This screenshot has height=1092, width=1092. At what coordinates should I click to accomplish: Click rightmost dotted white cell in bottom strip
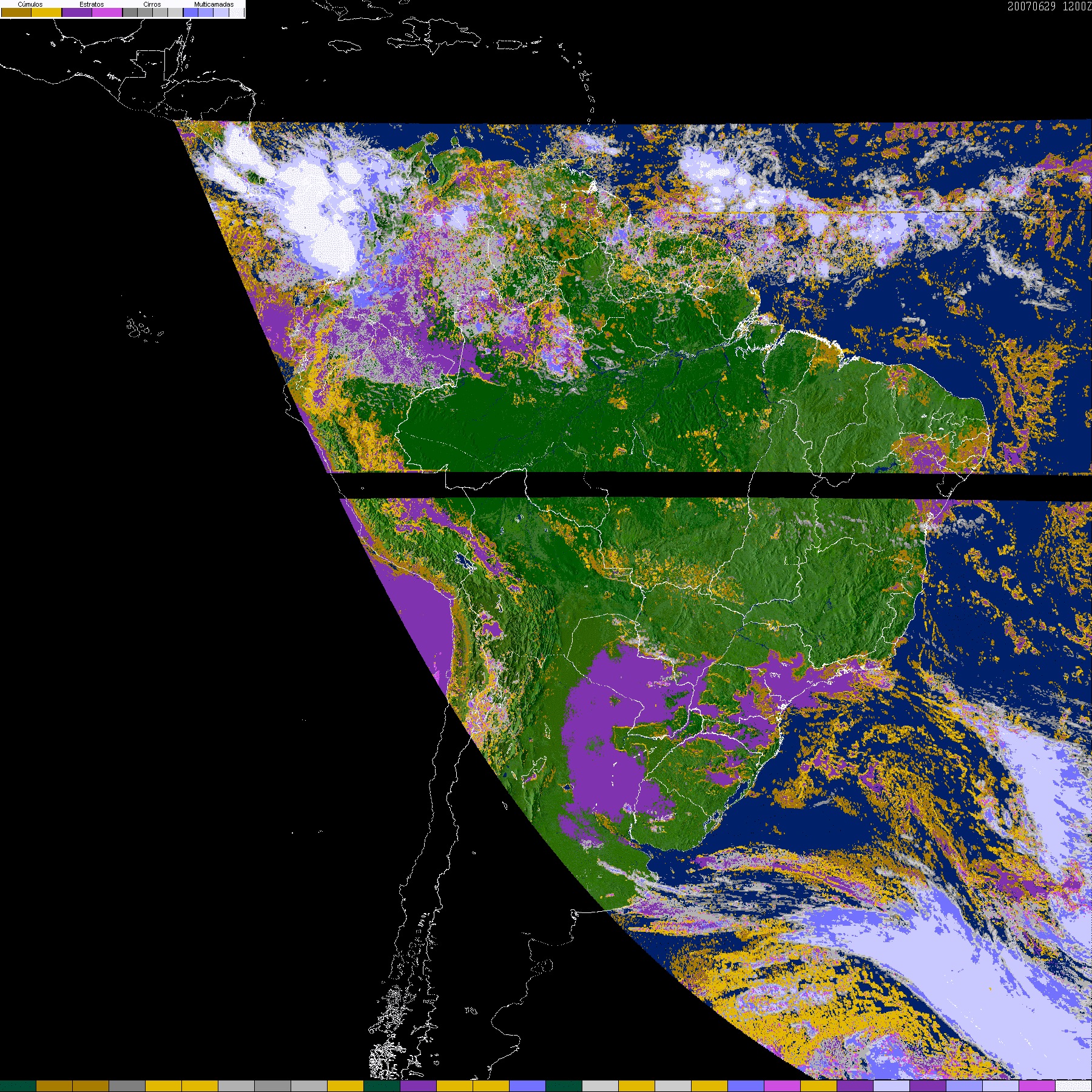[x=1073, y=1086]
